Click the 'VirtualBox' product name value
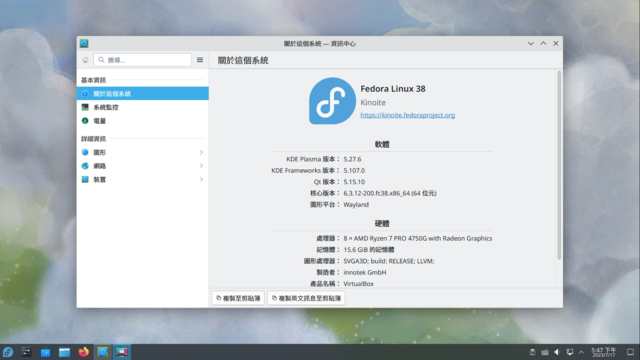This screenshot has width=640, height=360. (358, 284)
